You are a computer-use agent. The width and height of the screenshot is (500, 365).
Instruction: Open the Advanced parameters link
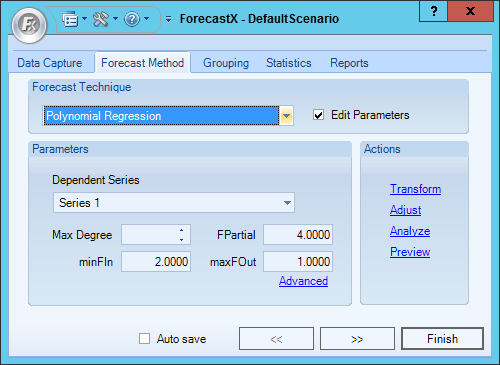point(303,281)
